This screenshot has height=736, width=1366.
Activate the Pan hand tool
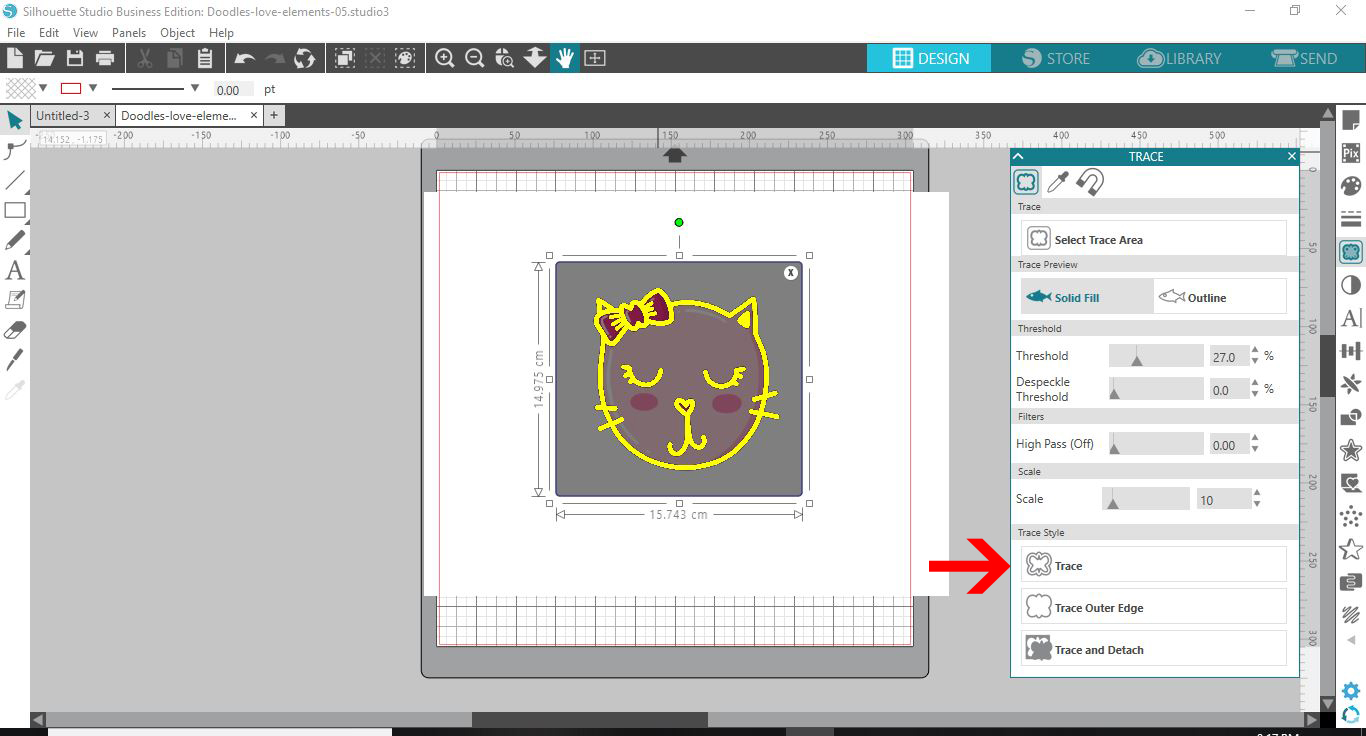[x=565, y=58]
